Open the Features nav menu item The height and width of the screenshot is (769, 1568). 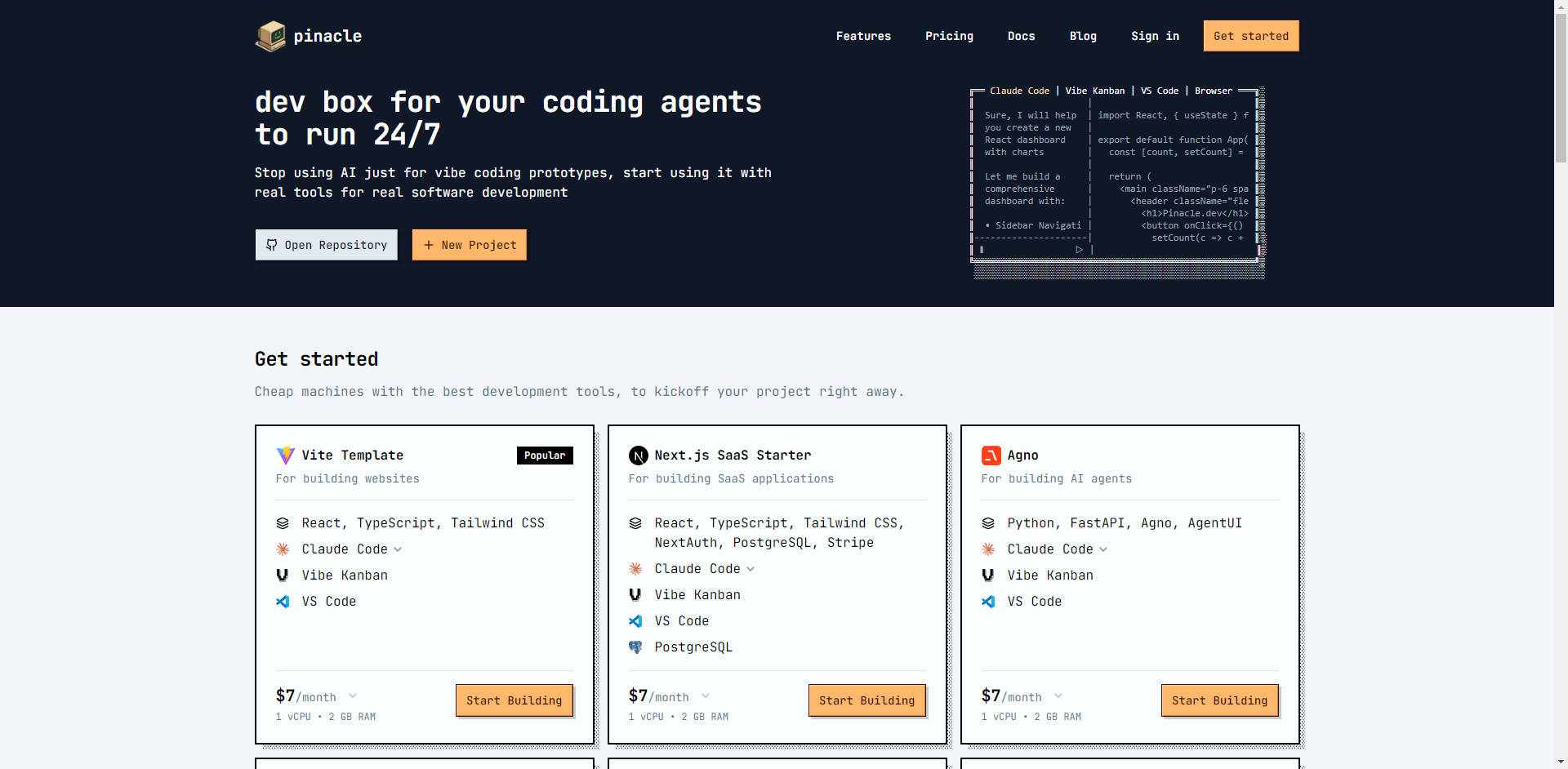pyautogui.click(x=863, y=36)
